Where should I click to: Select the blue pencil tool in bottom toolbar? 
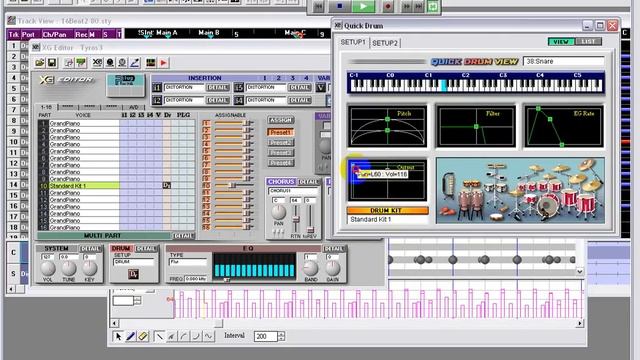(131, 336)
